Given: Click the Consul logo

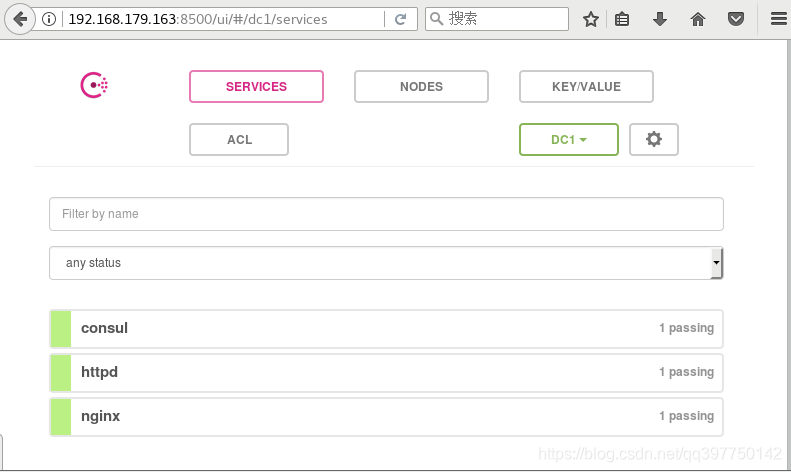Looking at the screenshot, I should pos(94,85).
